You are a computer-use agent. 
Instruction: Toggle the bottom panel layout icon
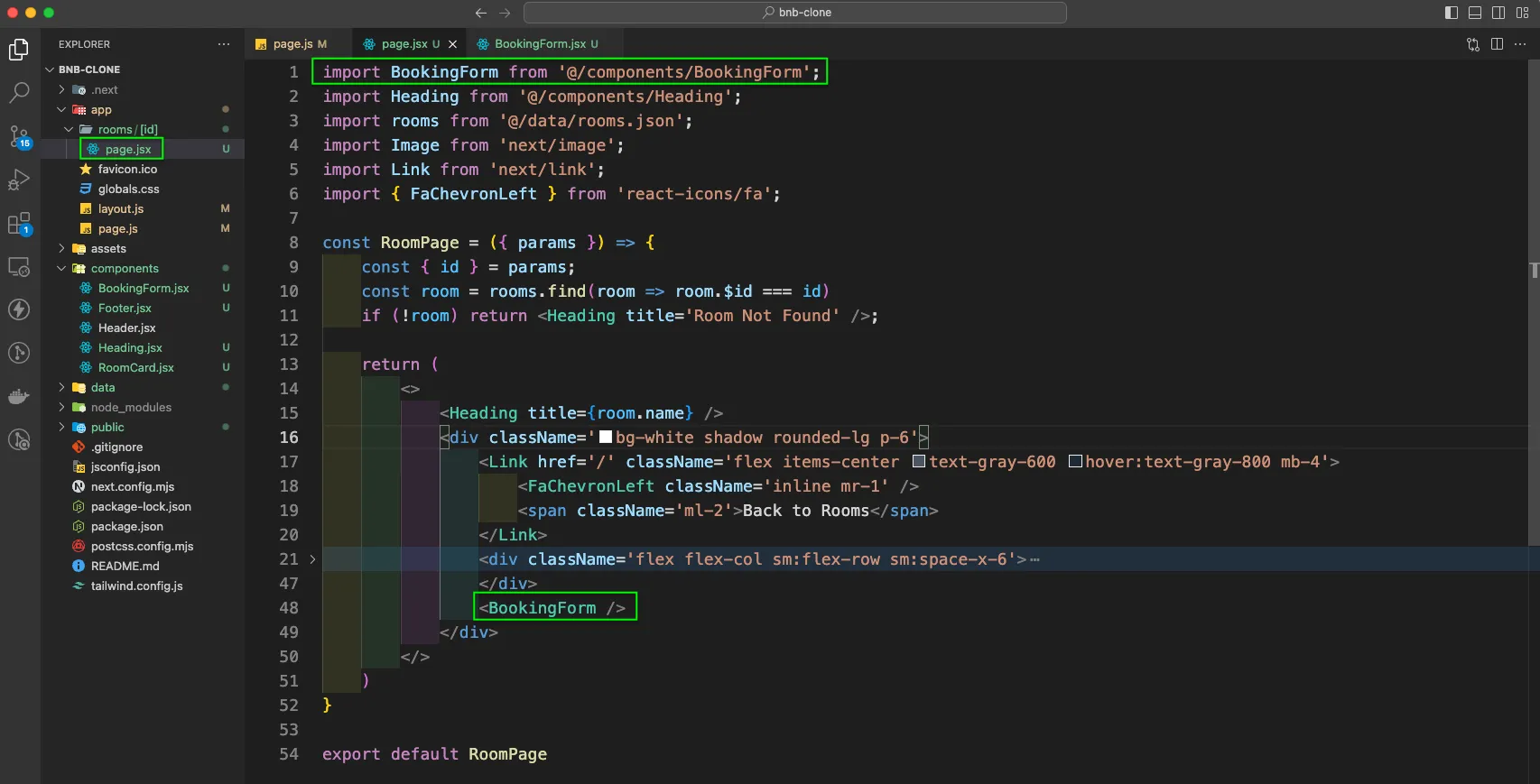click(x=1475, y=13)
